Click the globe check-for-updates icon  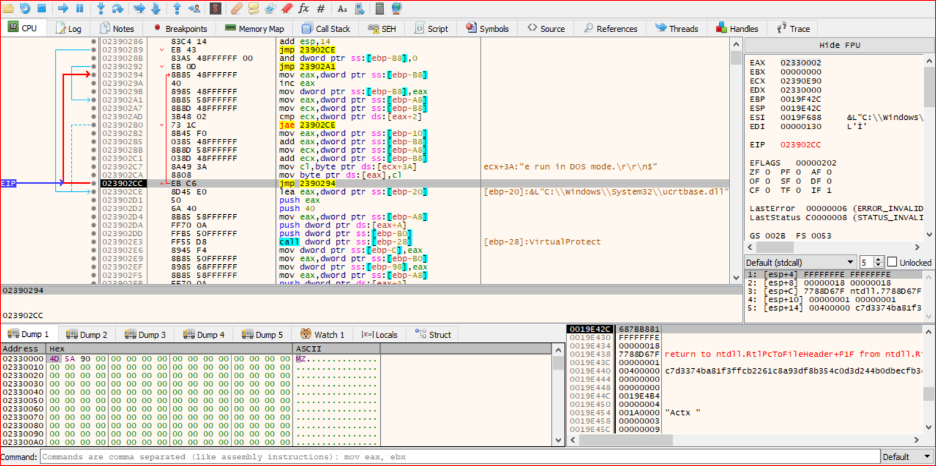396,8
